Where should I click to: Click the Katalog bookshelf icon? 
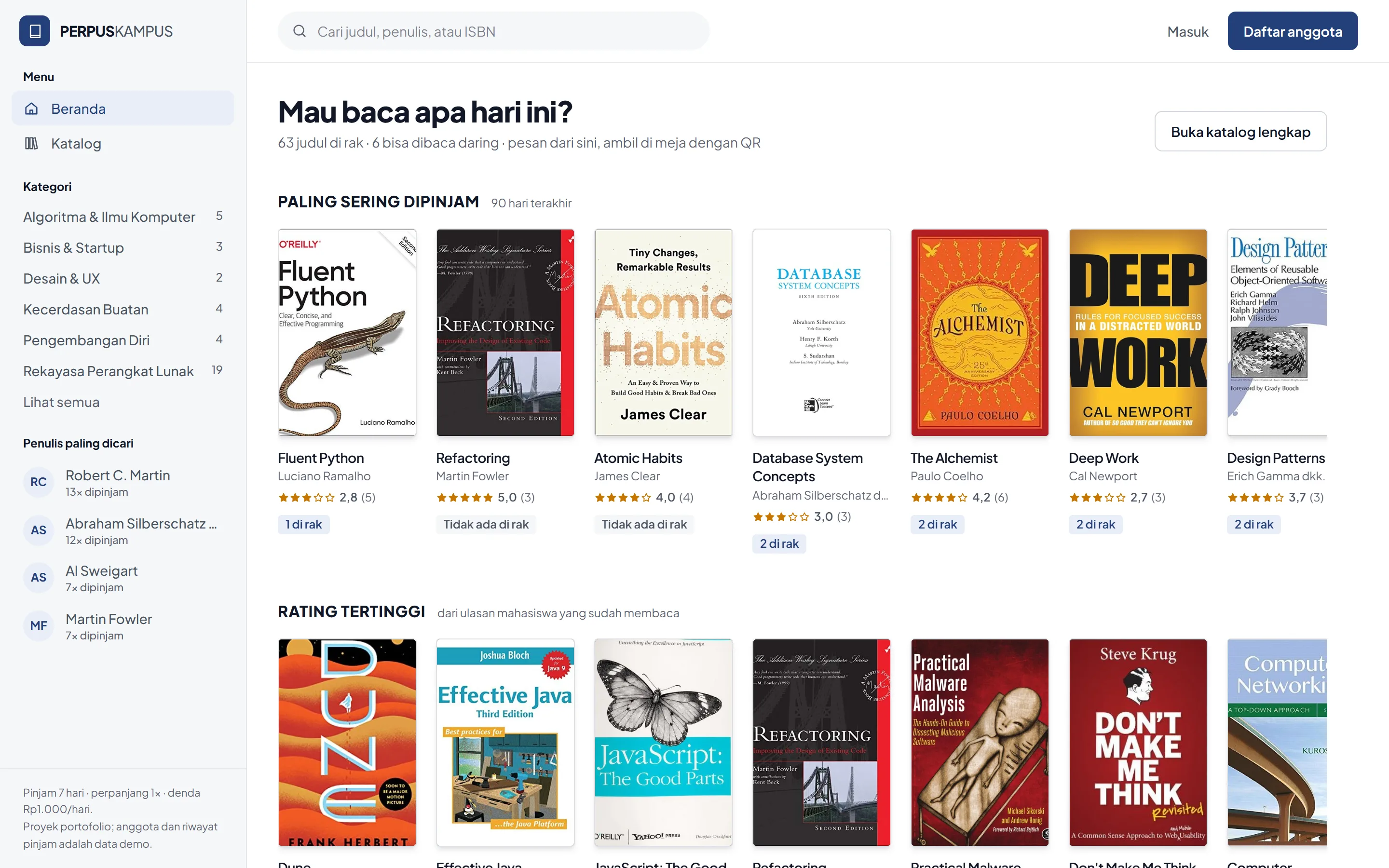(x=31, y=144)
